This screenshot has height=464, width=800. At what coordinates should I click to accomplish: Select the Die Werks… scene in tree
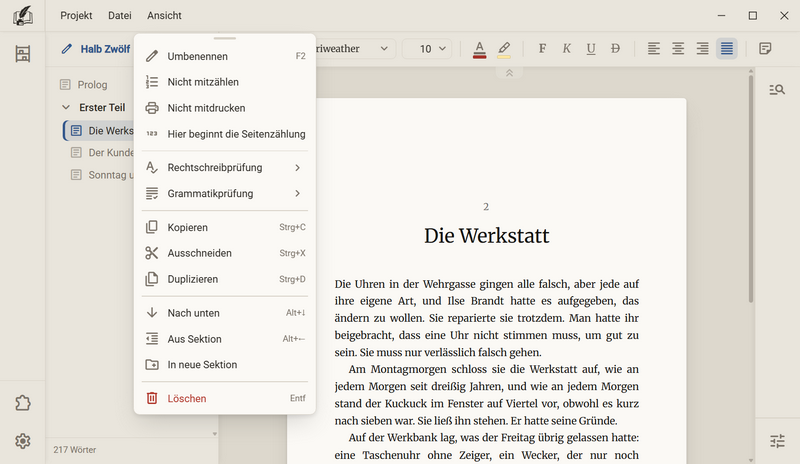tap(98, 131)
